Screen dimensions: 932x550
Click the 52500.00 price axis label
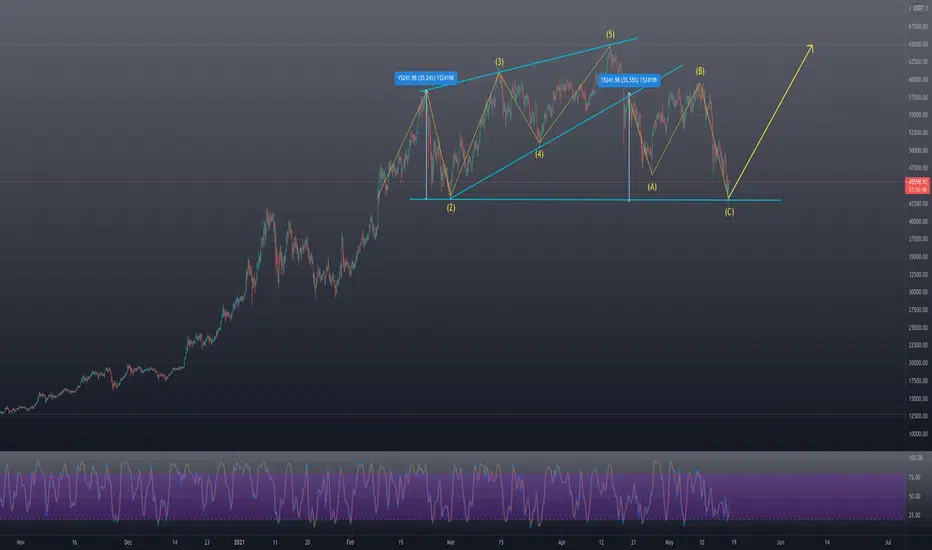918,133
